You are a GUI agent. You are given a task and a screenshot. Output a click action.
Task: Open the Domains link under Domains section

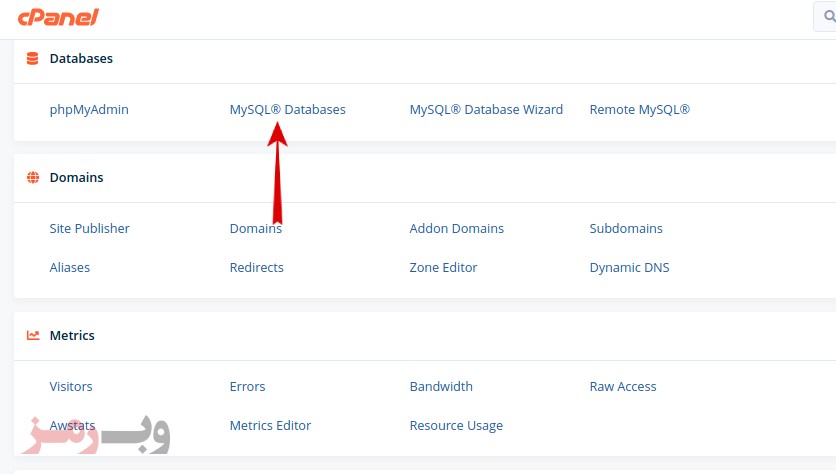pos(256,228)
